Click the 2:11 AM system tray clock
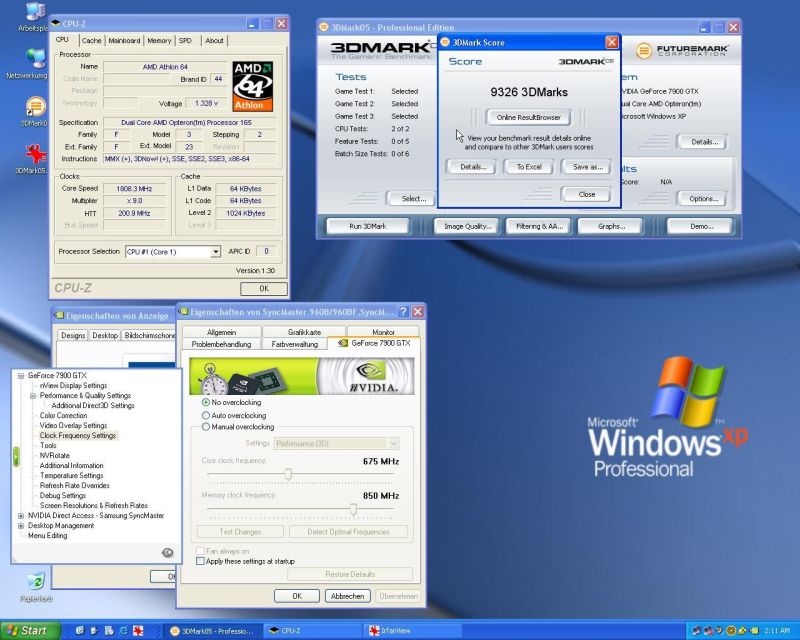 (777, 631)
